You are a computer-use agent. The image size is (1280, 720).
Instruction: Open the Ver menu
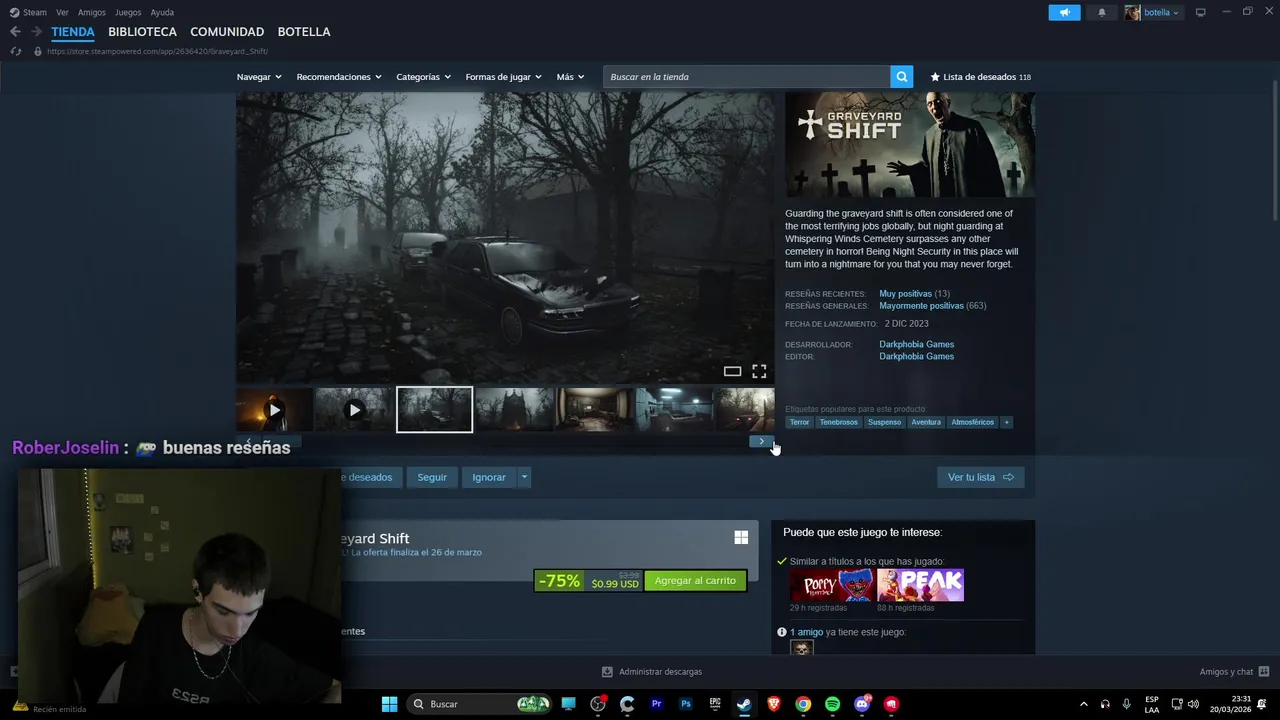[62, 12]
